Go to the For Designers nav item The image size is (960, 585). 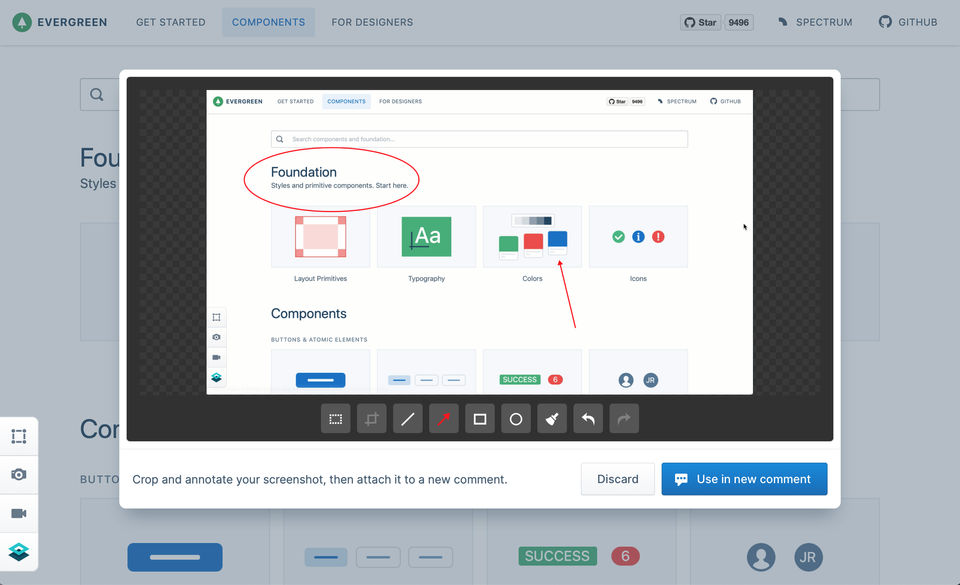(x=372, y=22)
